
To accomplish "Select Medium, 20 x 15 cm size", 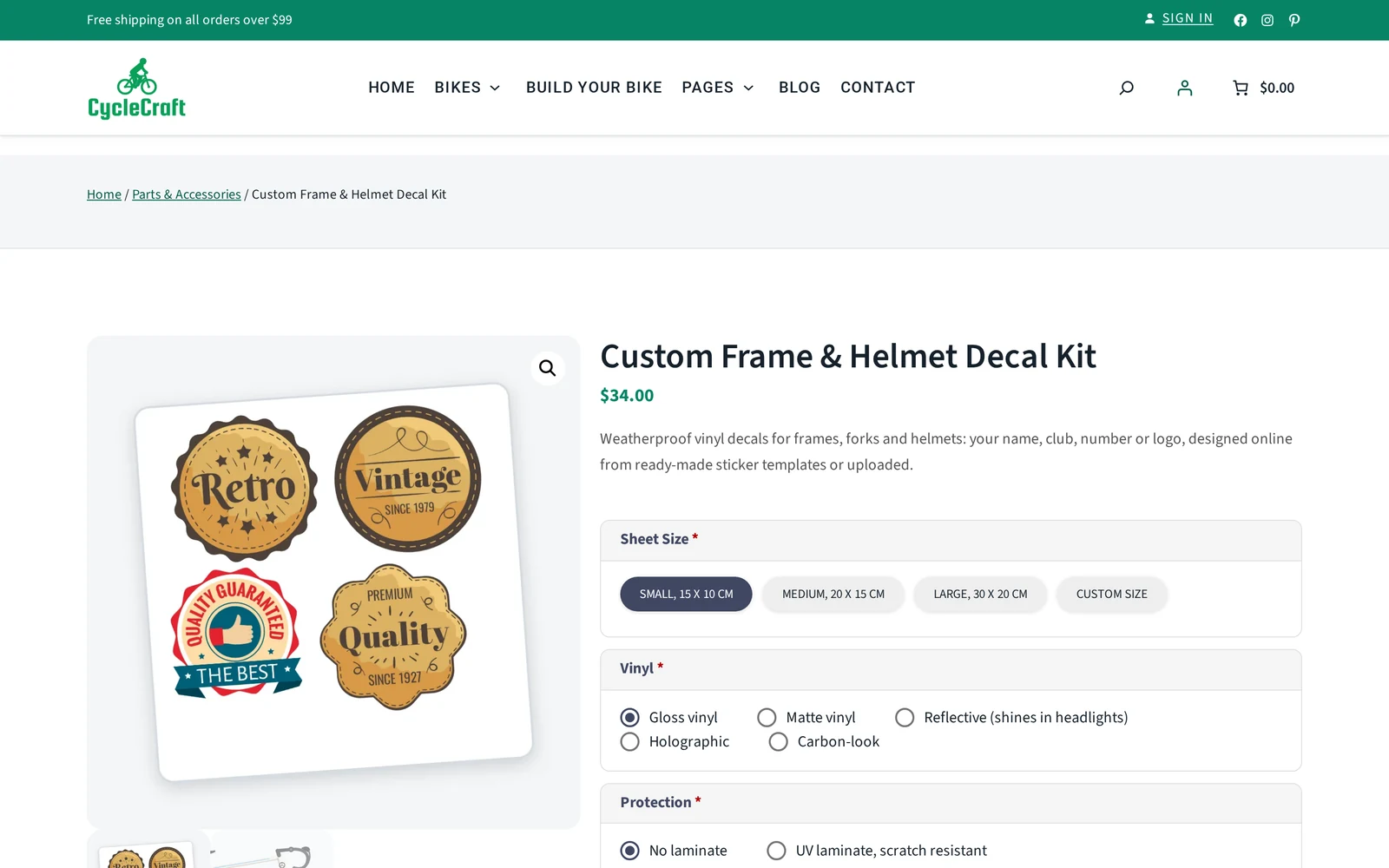I will pyautogui.click(x=833, y=595).
